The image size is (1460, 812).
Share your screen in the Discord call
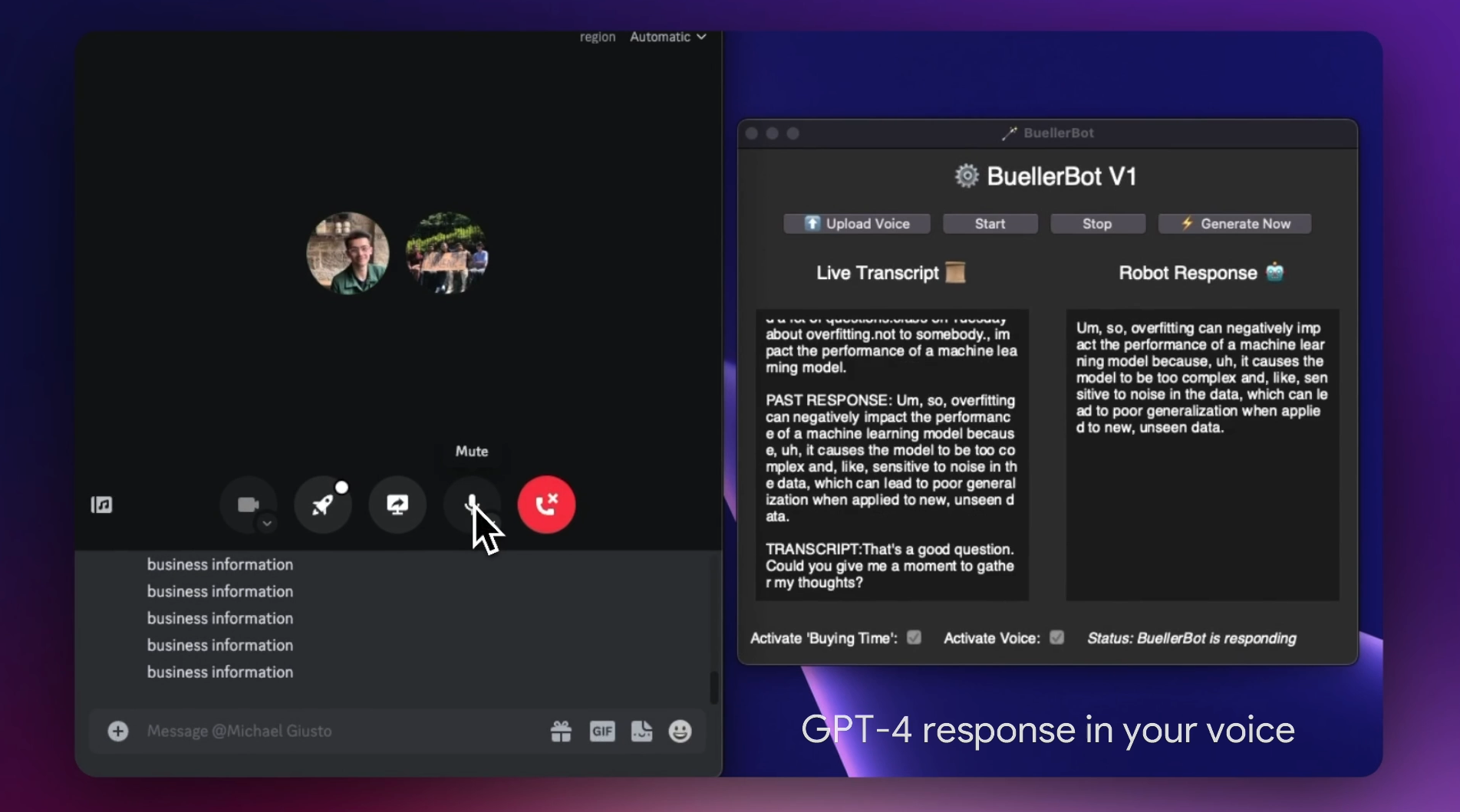[397, 505]
